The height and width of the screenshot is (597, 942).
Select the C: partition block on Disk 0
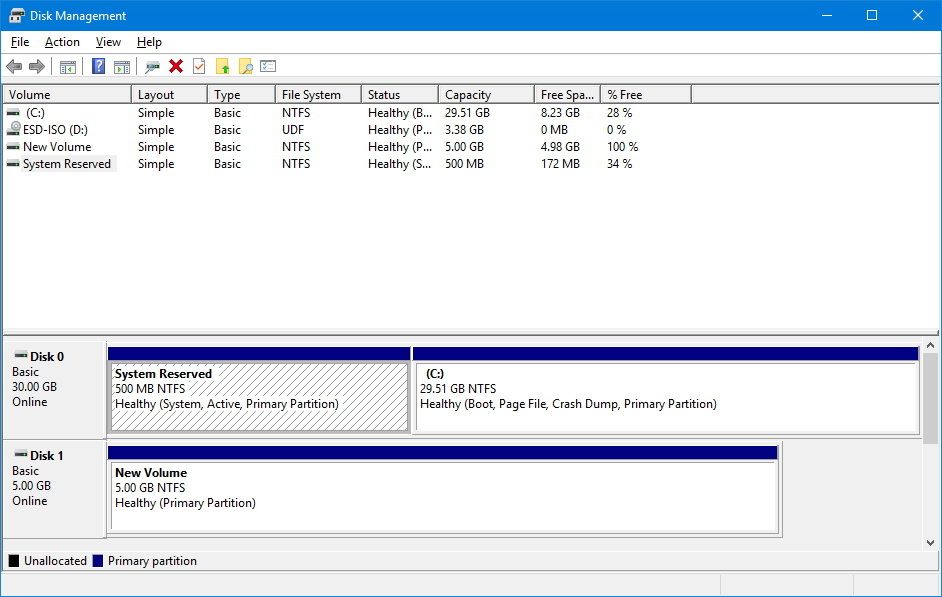(665, 390)
